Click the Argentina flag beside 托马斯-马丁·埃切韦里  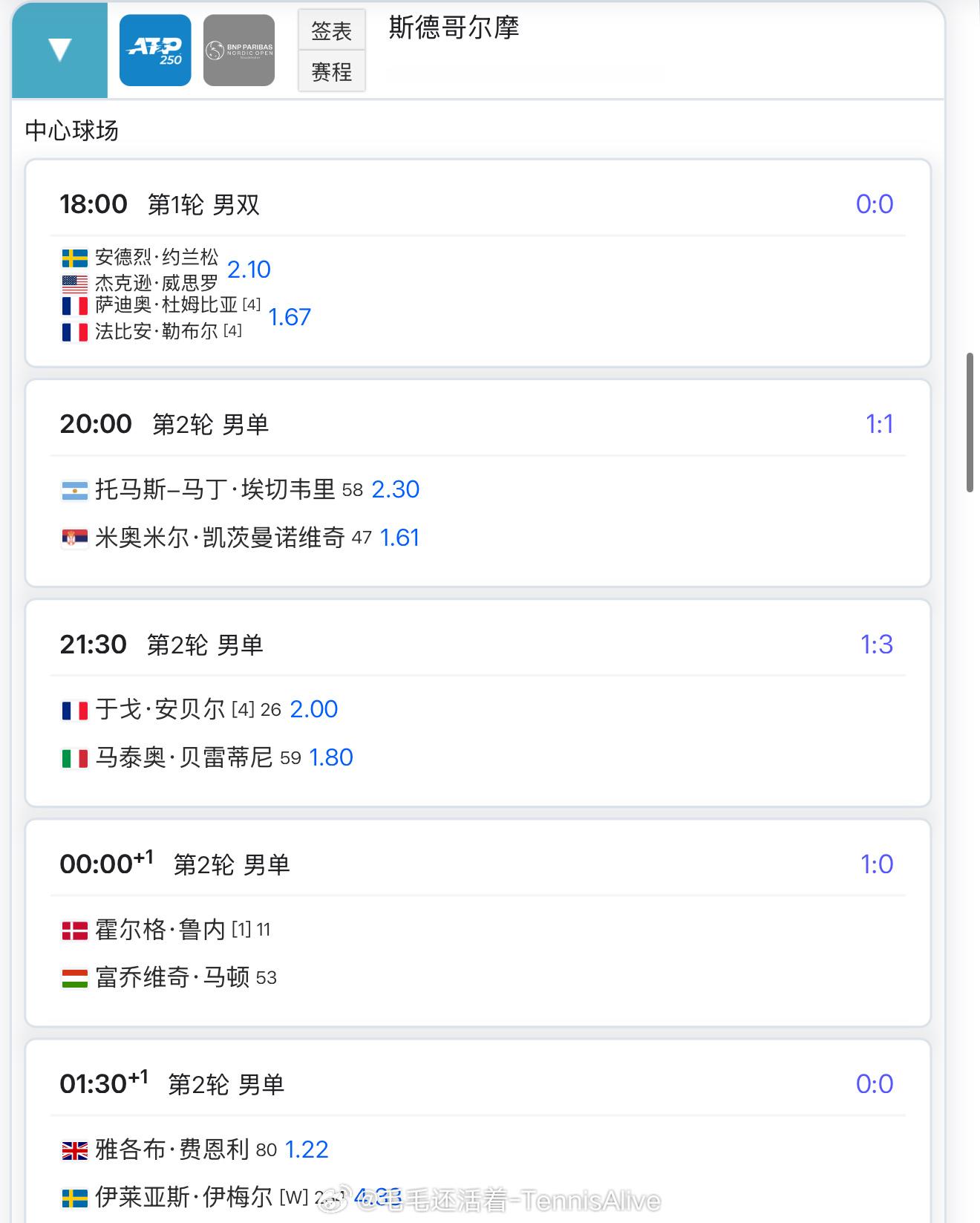tap(74, 490)
